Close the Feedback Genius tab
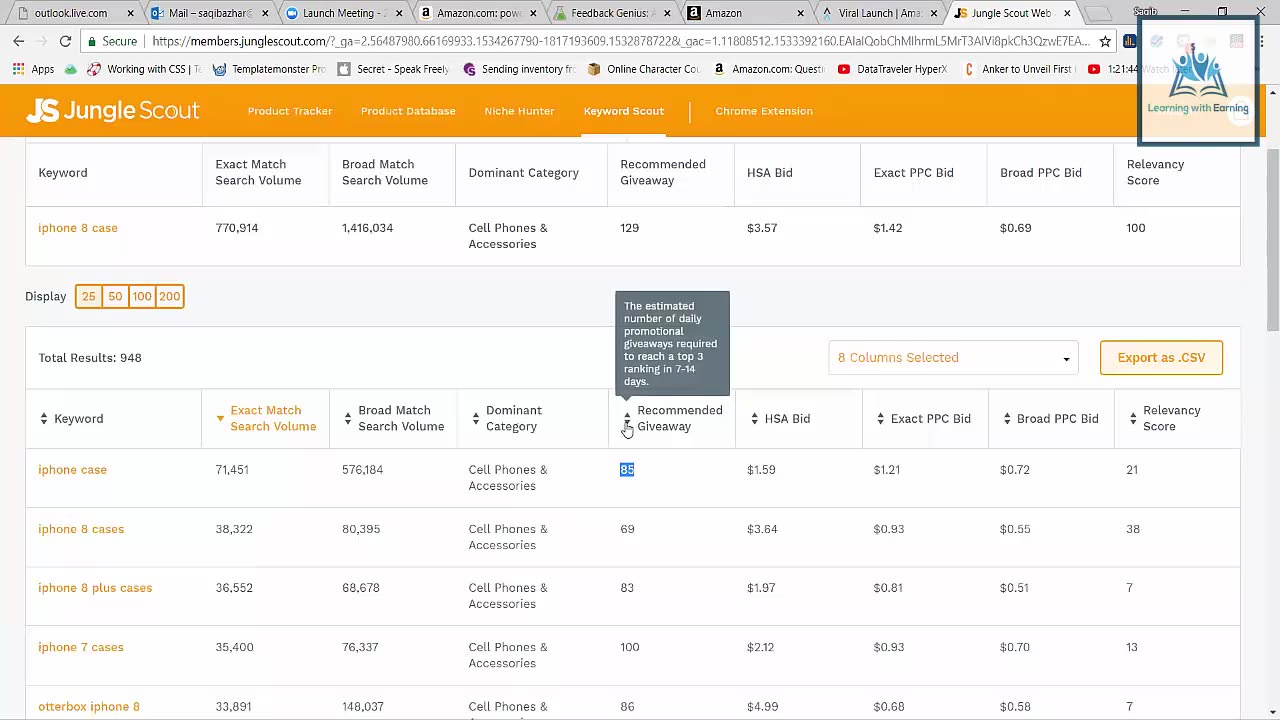Image resolution: width=1280 pixels, height=720 pixels. pyautogui.click(x=666, y=13)
